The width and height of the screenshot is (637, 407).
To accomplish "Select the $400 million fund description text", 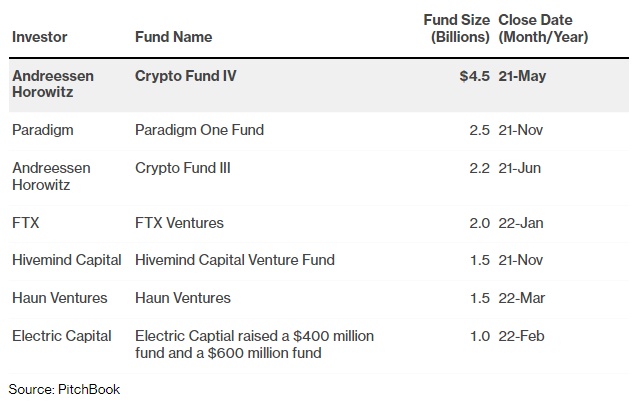I will pos(254,344).
